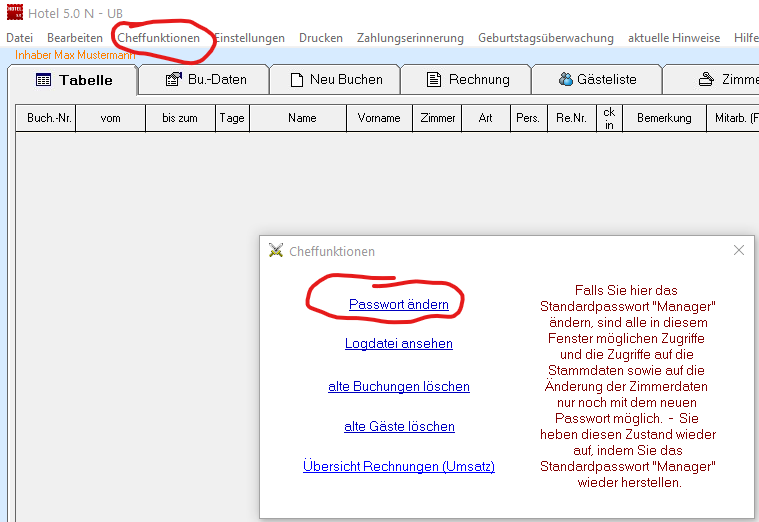Click alte Gäste löschen link
The height and width of the screenshot is (522, 759).
398,427
